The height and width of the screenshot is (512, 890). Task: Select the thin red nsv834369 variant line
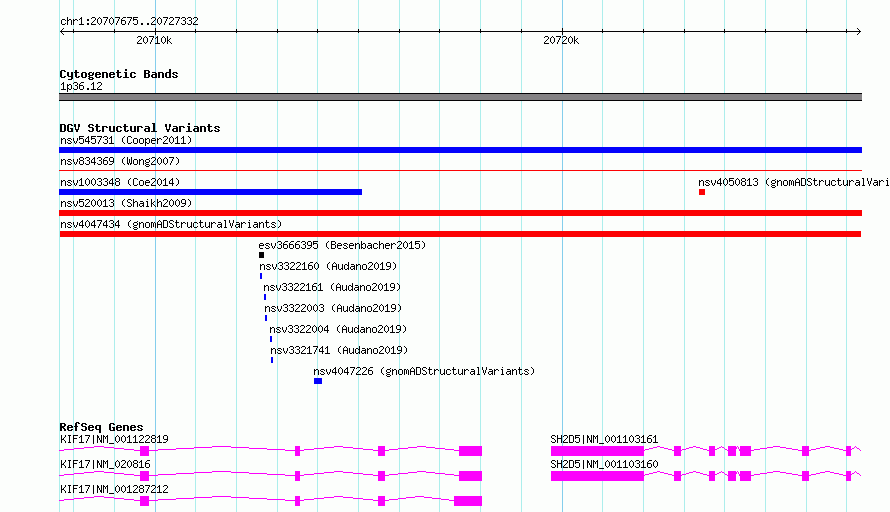460,170
